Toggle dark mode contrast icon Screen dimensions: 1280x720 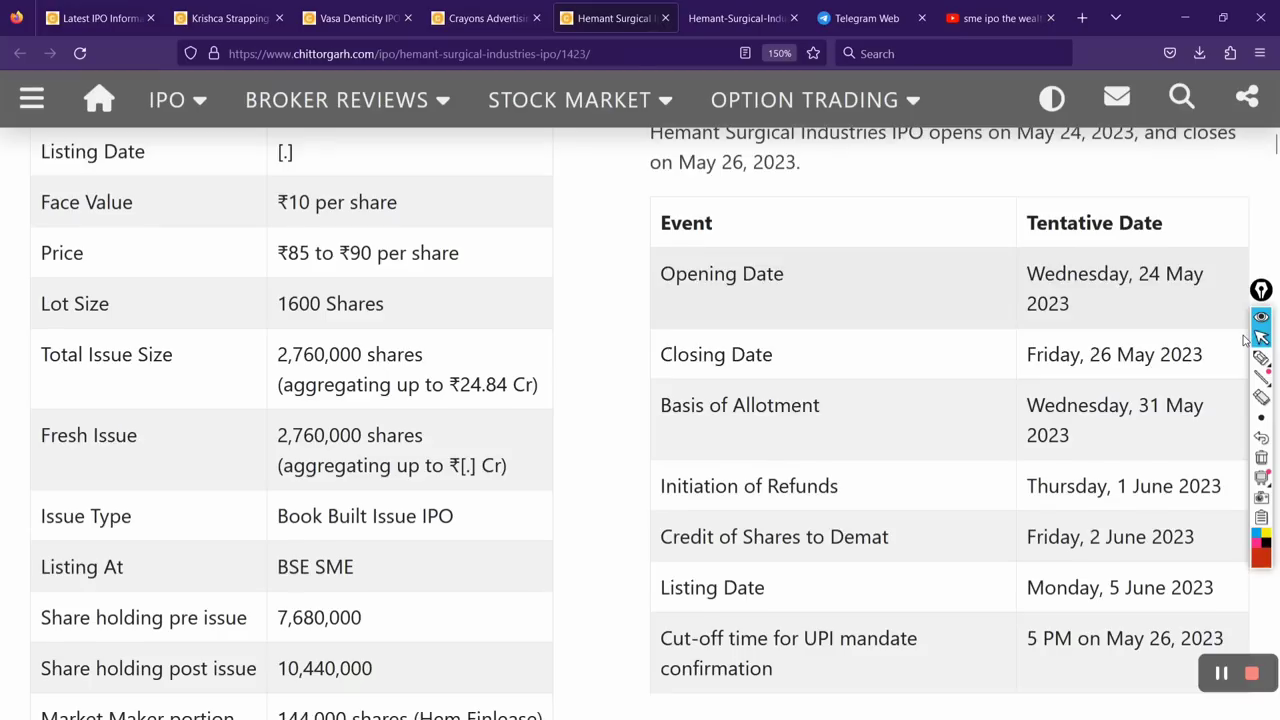click(1051, 98)
